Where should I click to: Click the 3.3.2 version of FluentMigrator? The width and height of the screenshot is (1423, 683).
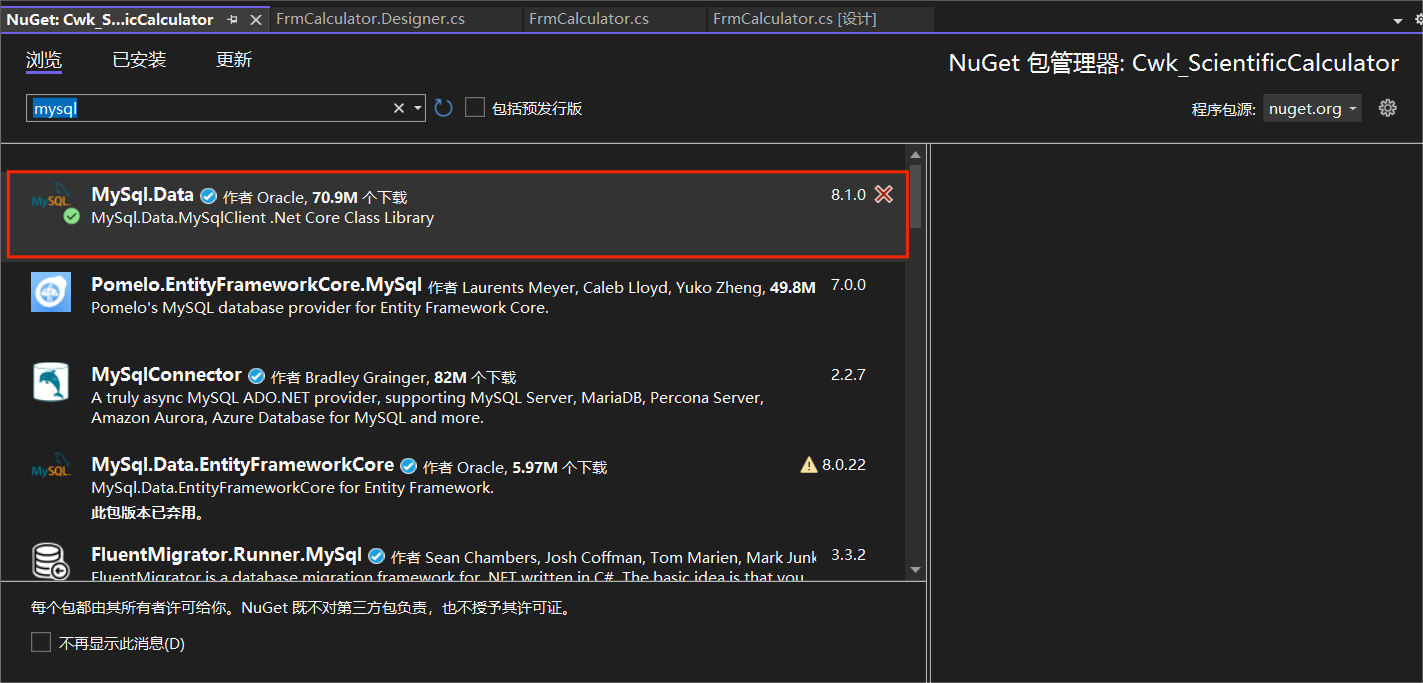click(848, 555)
